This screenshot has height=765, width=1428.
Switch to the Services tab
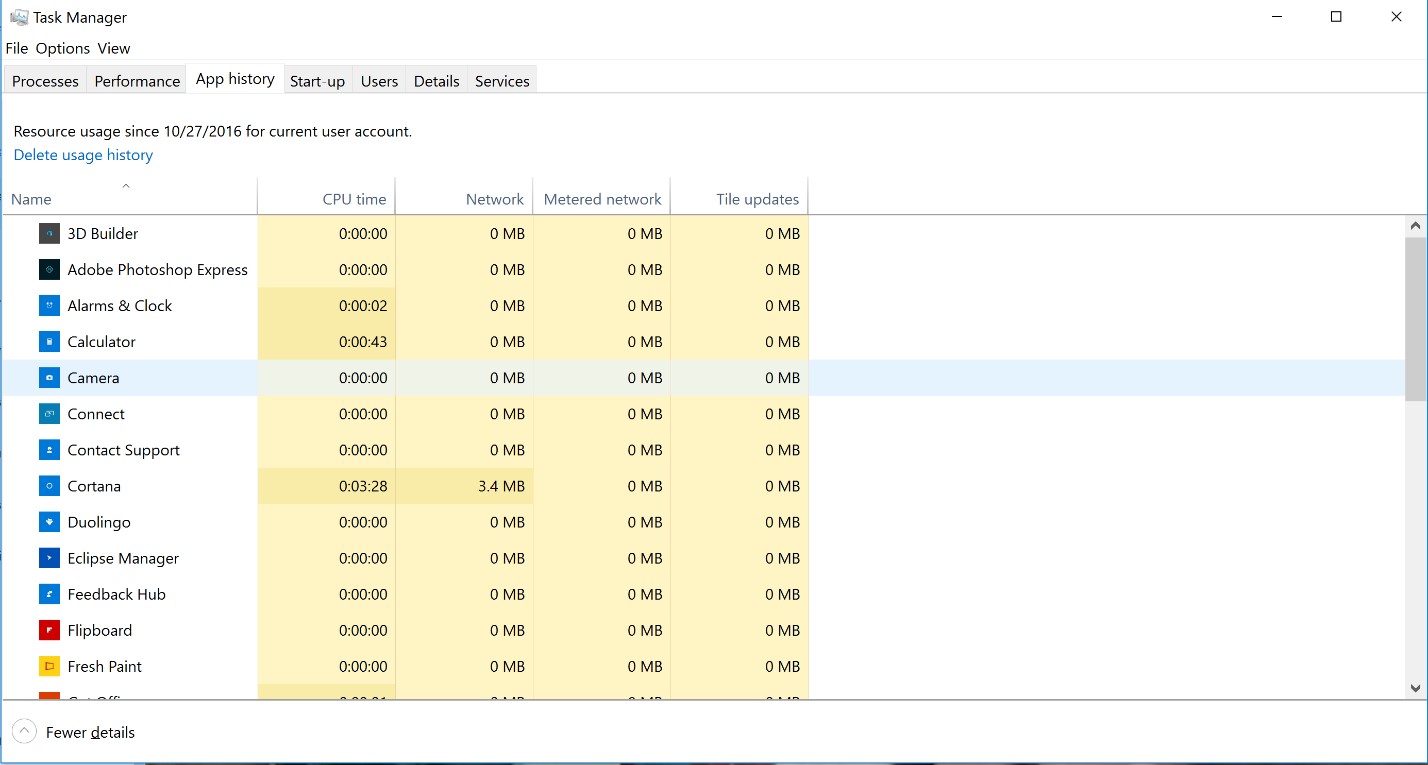[502, 81]
